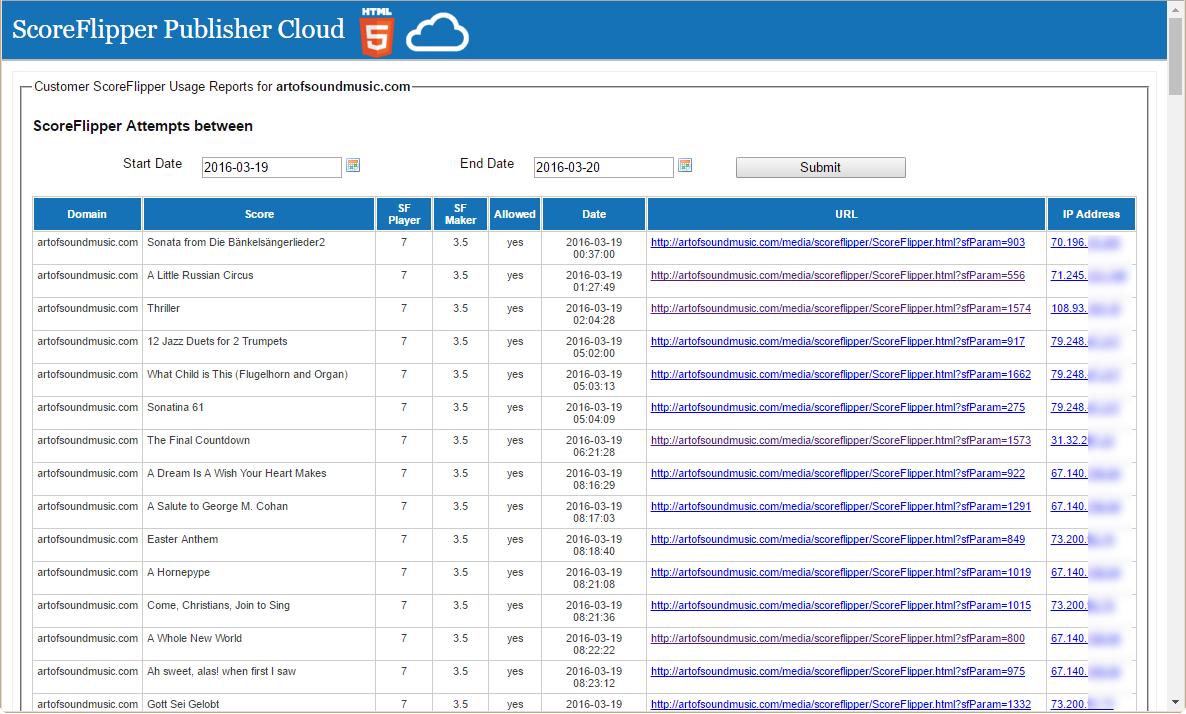Select the score title "Sonatina 61"
The height and width of the screenshot is (714, 1186).
(x=175, y=408)
